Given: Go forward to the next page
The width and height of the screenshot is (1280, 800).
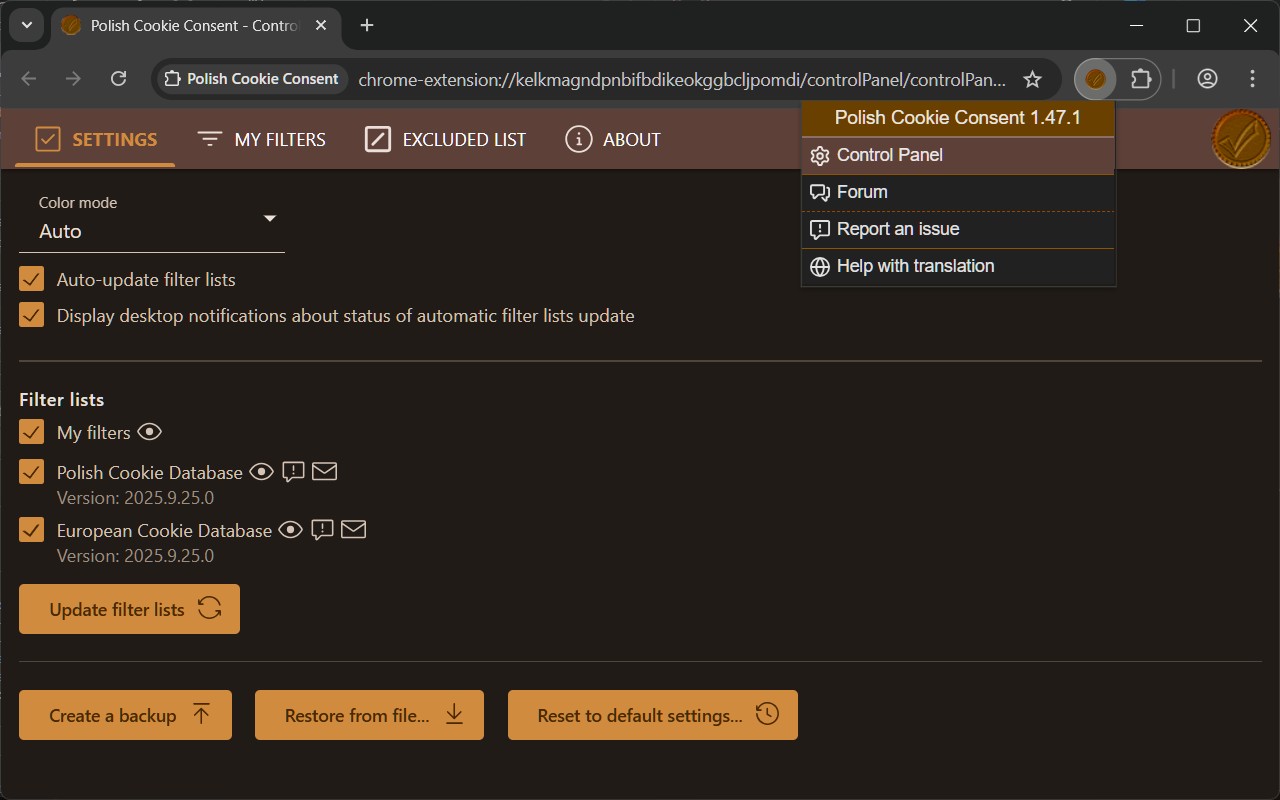Looking at the screenshot, I should pos(73,79).
